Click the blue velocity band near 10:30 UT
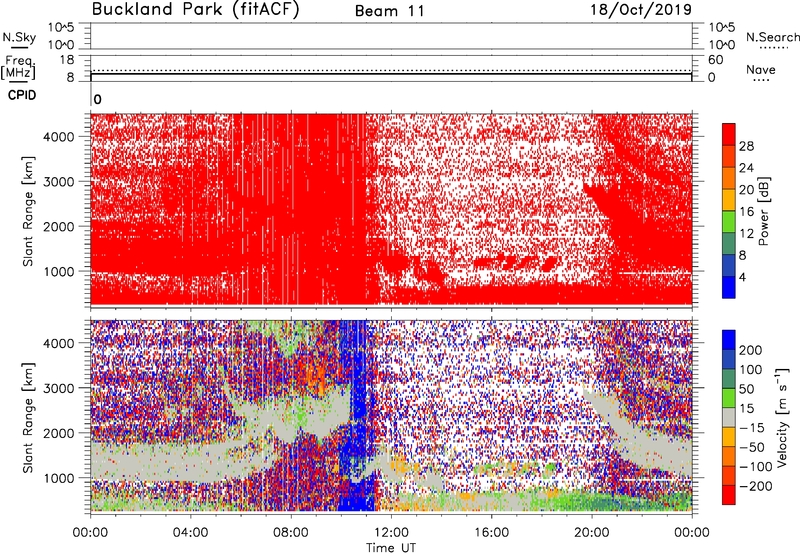800x554 pixels. (x=358, y=416)
